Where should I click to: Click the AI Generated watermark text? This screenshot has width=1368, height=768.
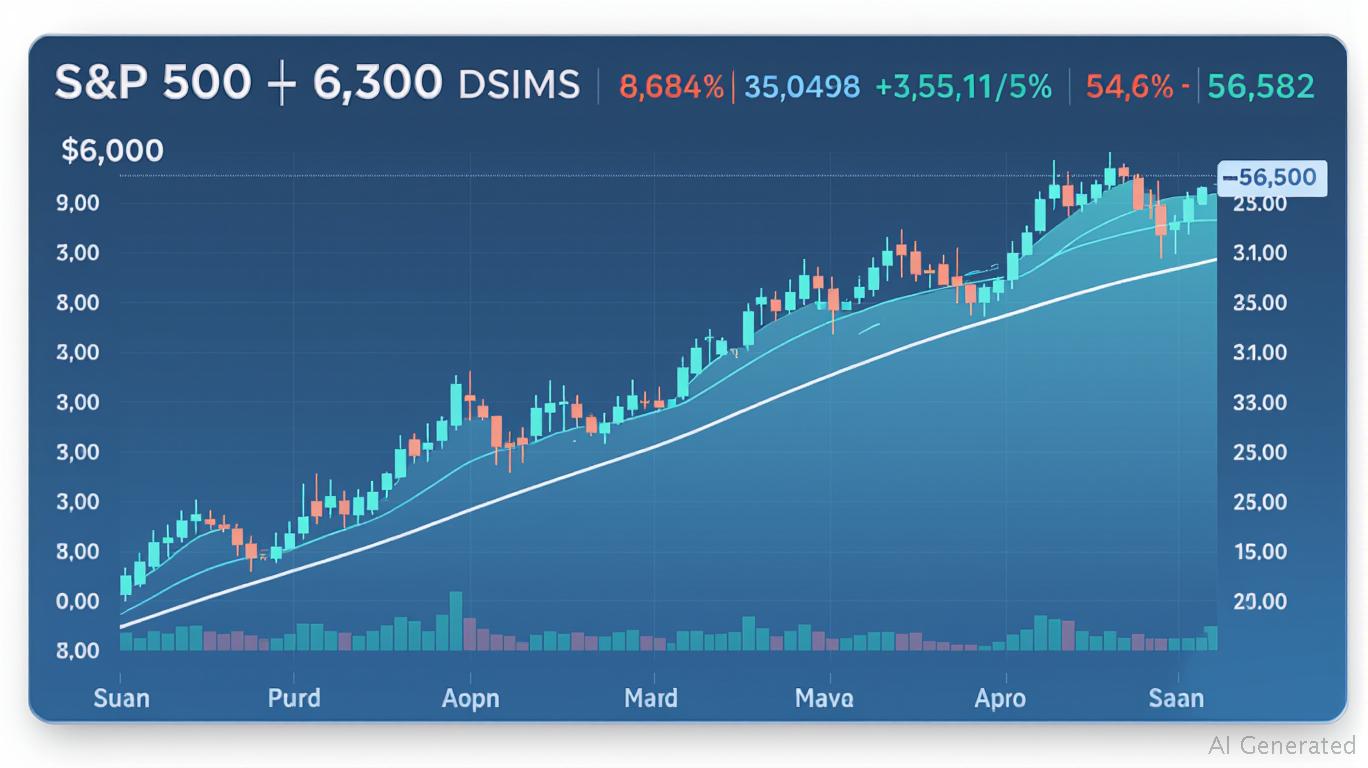coord(1282,745)
